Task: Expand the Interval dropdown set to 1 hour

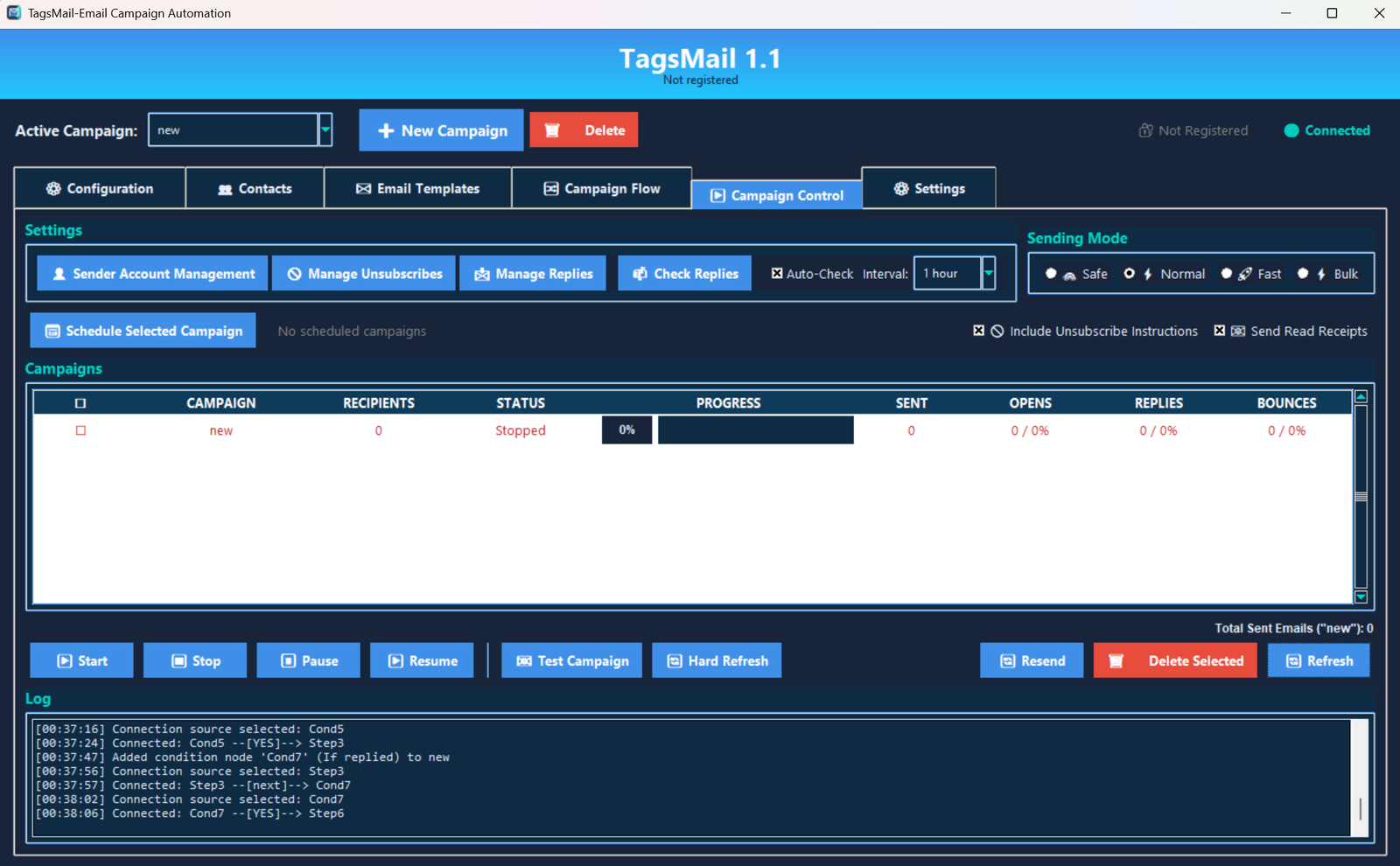Action: coord(988,273)
